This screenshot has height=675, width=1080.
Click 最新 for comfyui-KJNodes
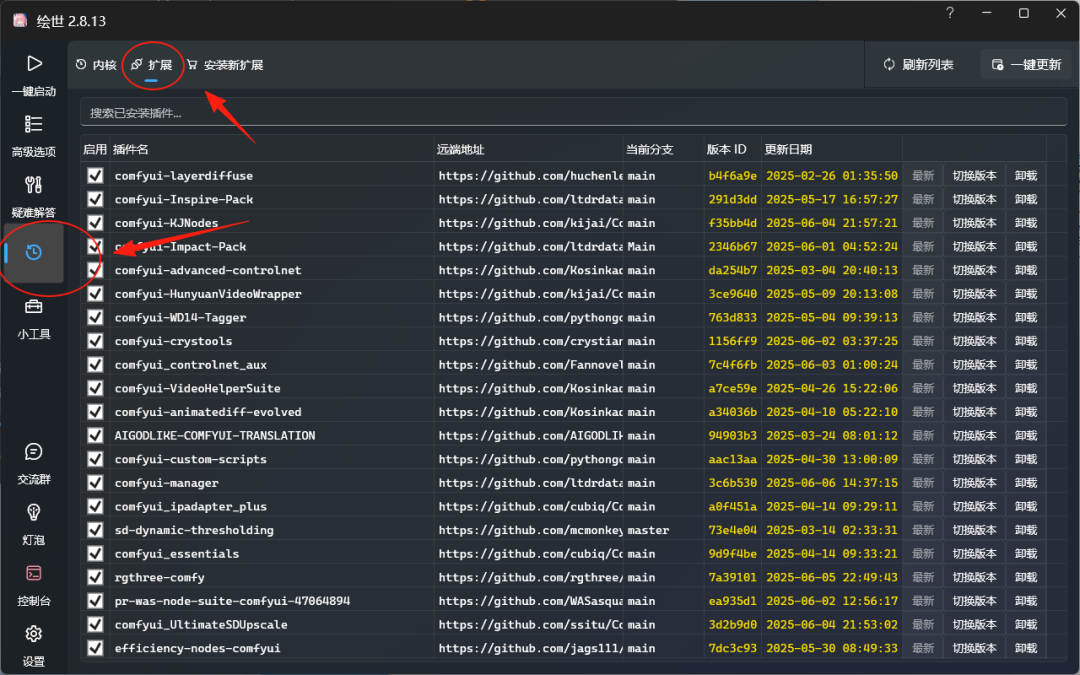(923, 222)
